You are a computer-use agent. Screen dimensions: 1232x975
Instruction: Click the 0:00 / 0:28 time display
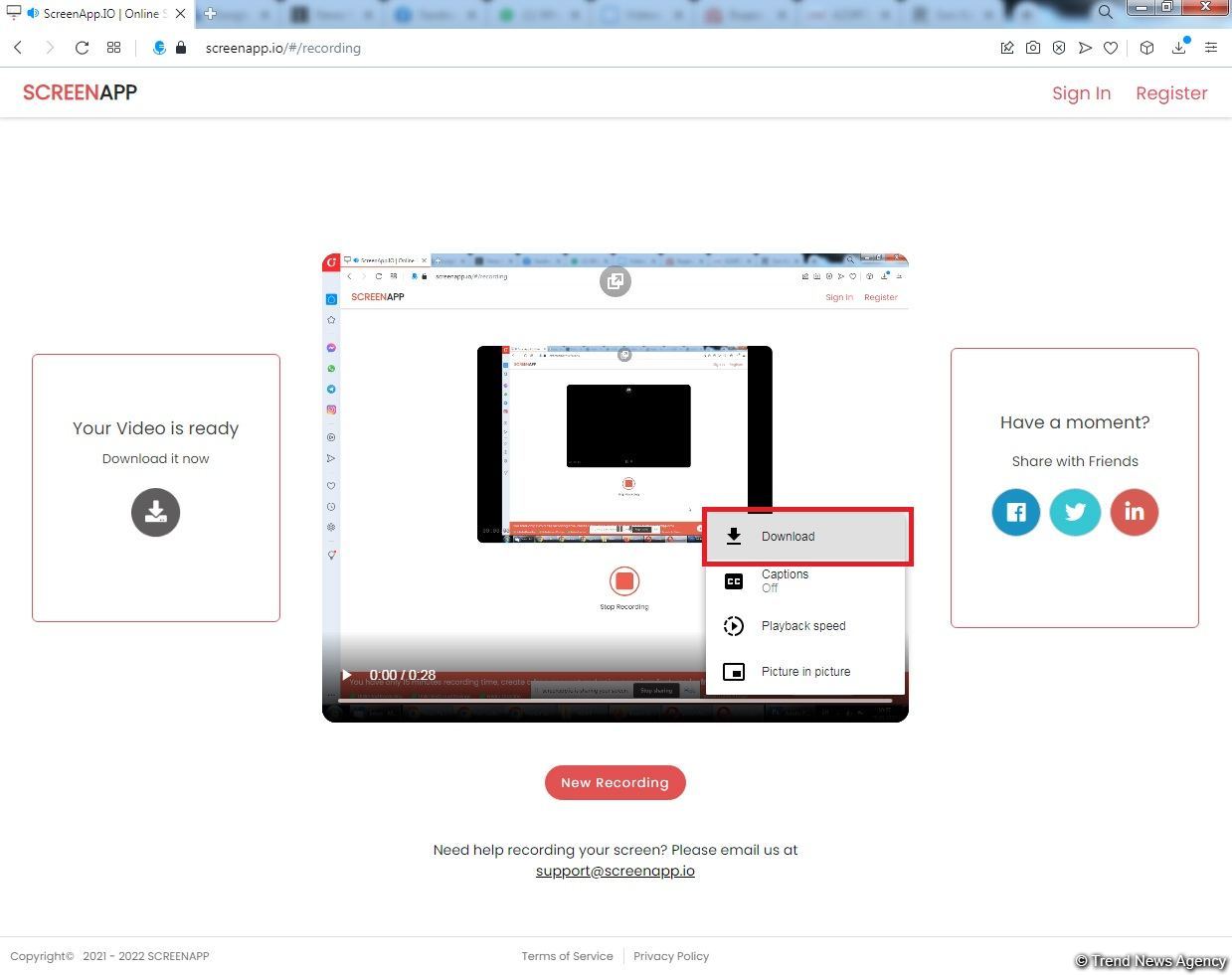tap(403, 675)
